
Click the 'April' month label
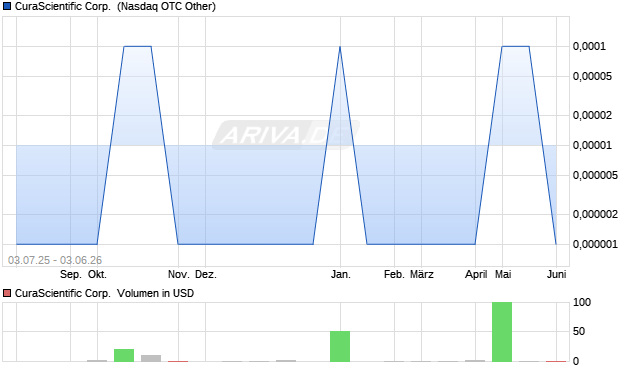coord(476,274)
